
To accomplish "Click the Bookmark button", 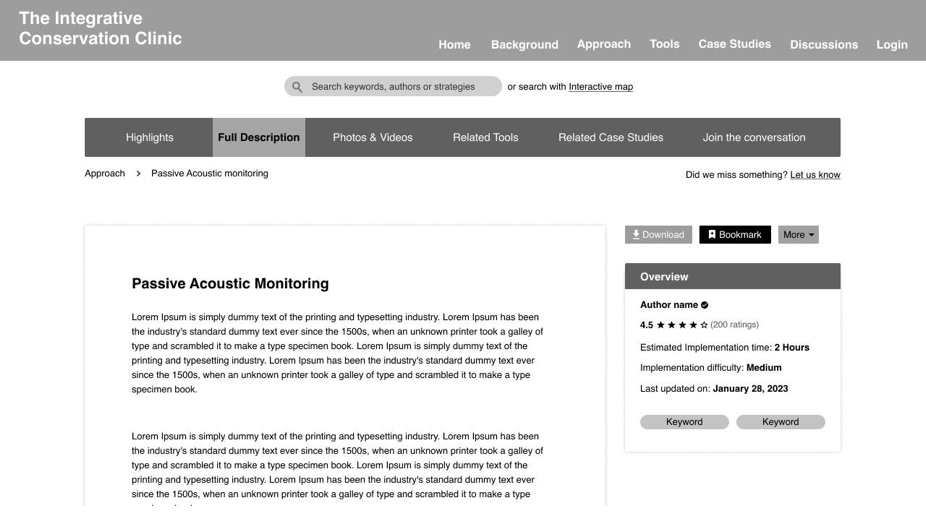I will point(735,235).
